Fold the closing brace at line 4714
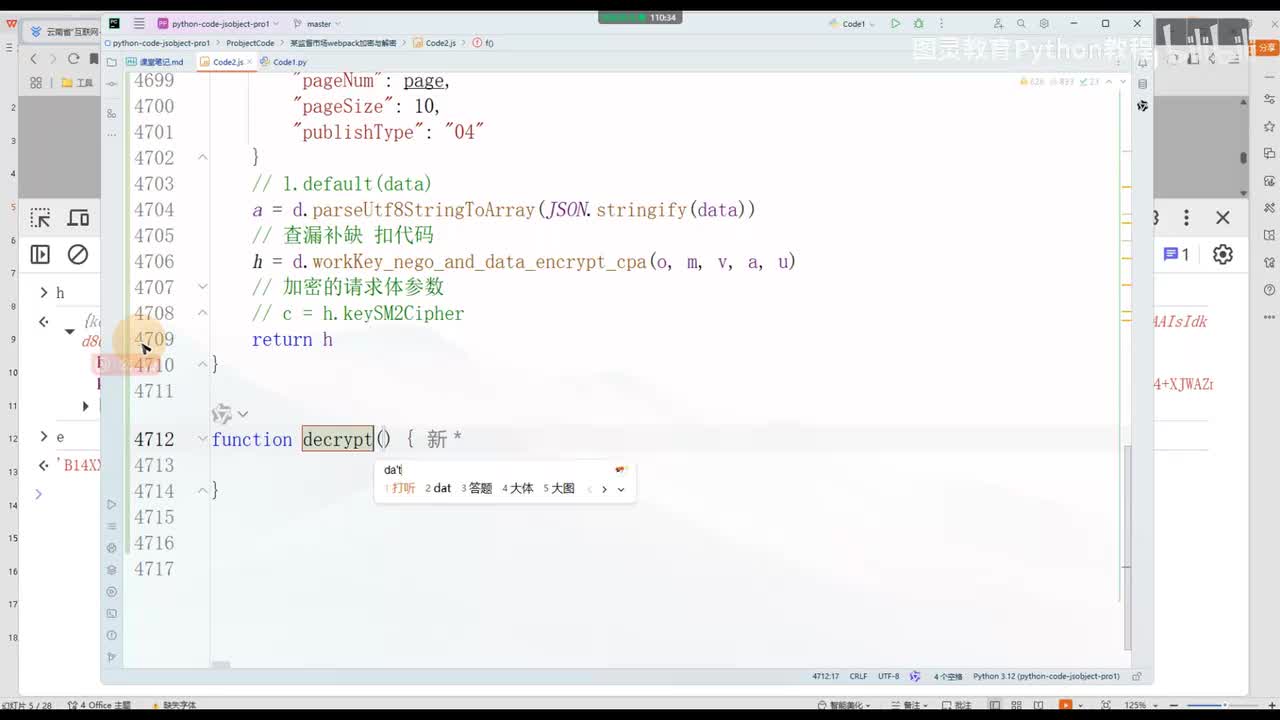This screenshot has width=1280, height=720. point(202,491)
